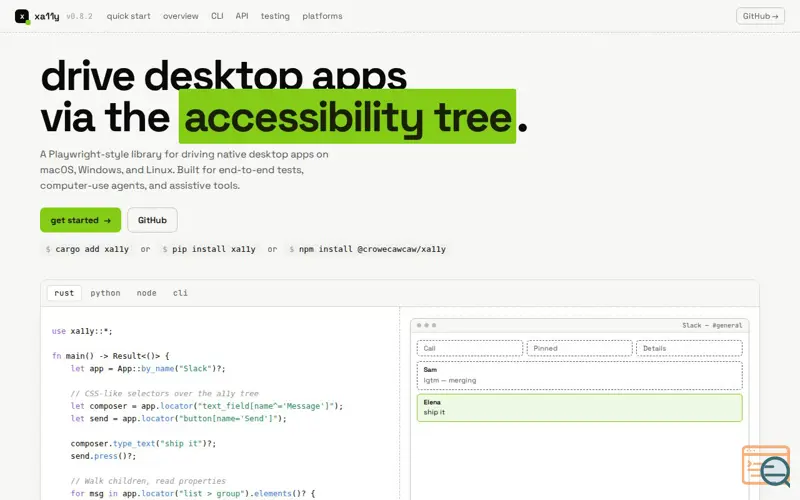Open the platforms nav link
Image resolution: width=800 pixels, height=500 pixels.
pos(322,16)
